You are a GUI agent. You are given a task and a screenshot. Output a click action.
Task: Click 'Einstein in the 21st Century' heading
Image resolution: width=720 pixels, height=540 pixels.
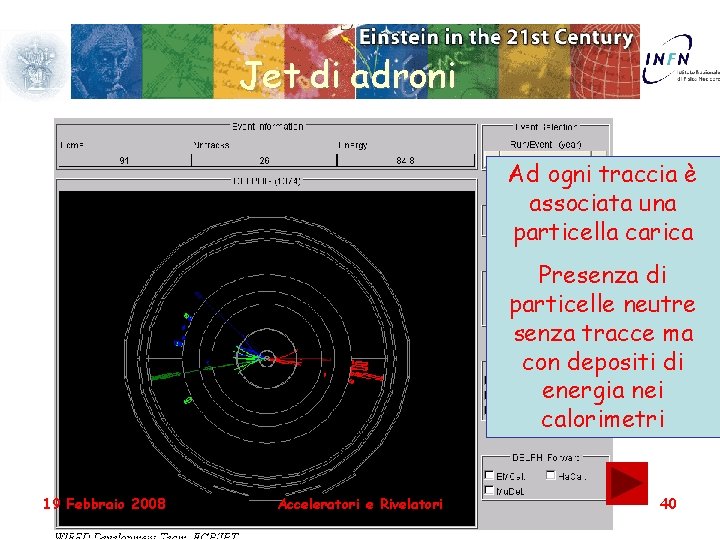496,38
